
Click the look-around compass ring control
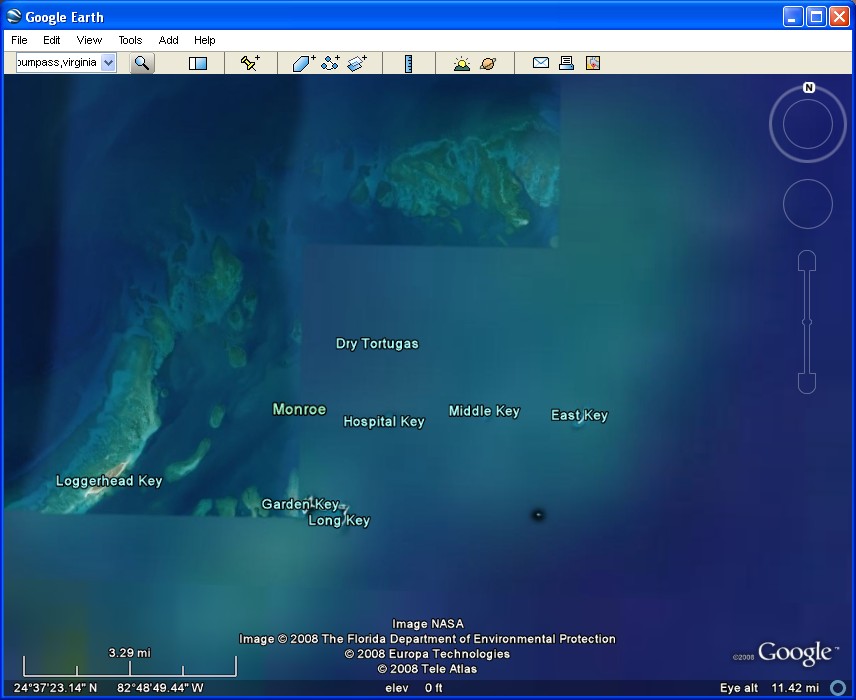[x=808, y=124]
